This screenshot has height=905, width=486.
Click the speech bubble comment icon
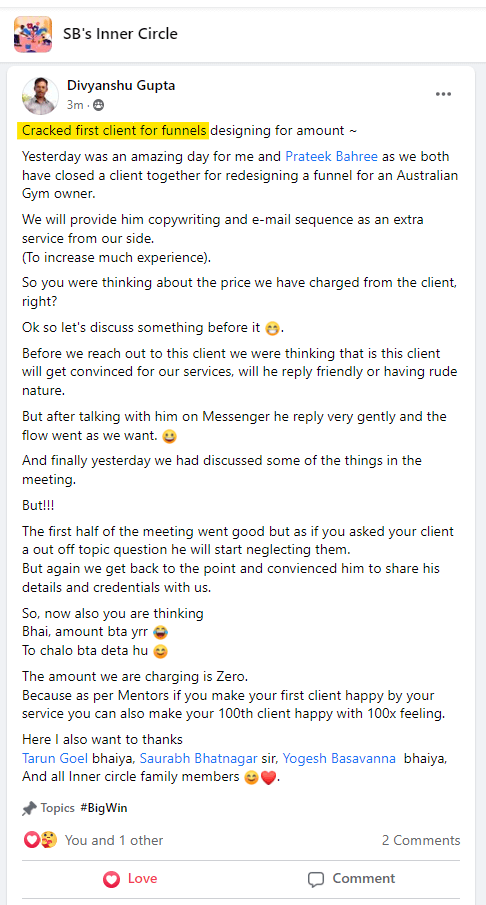click(x=316, y=880)
